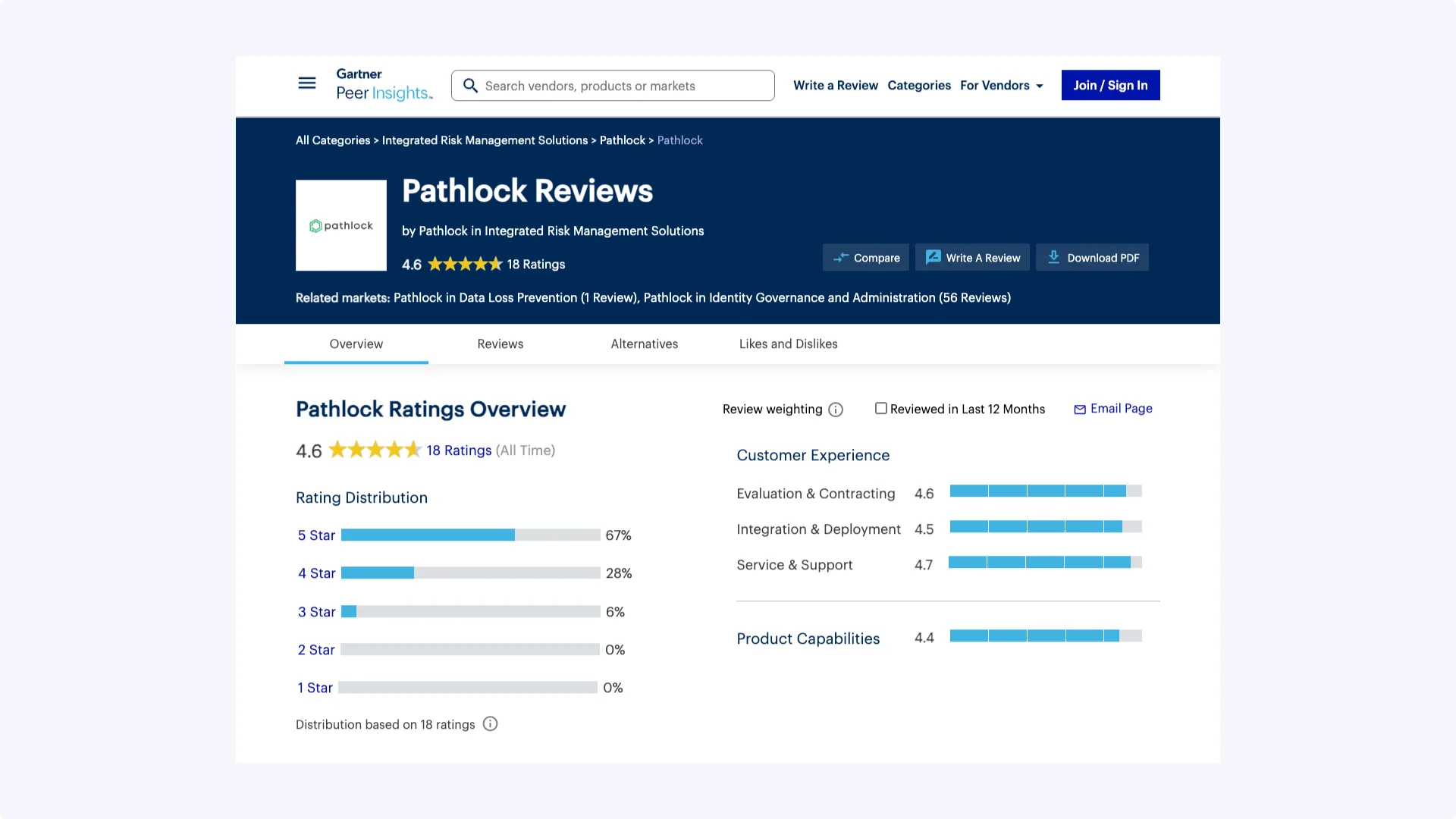Switch to the Reviews tab

(500, 344)
